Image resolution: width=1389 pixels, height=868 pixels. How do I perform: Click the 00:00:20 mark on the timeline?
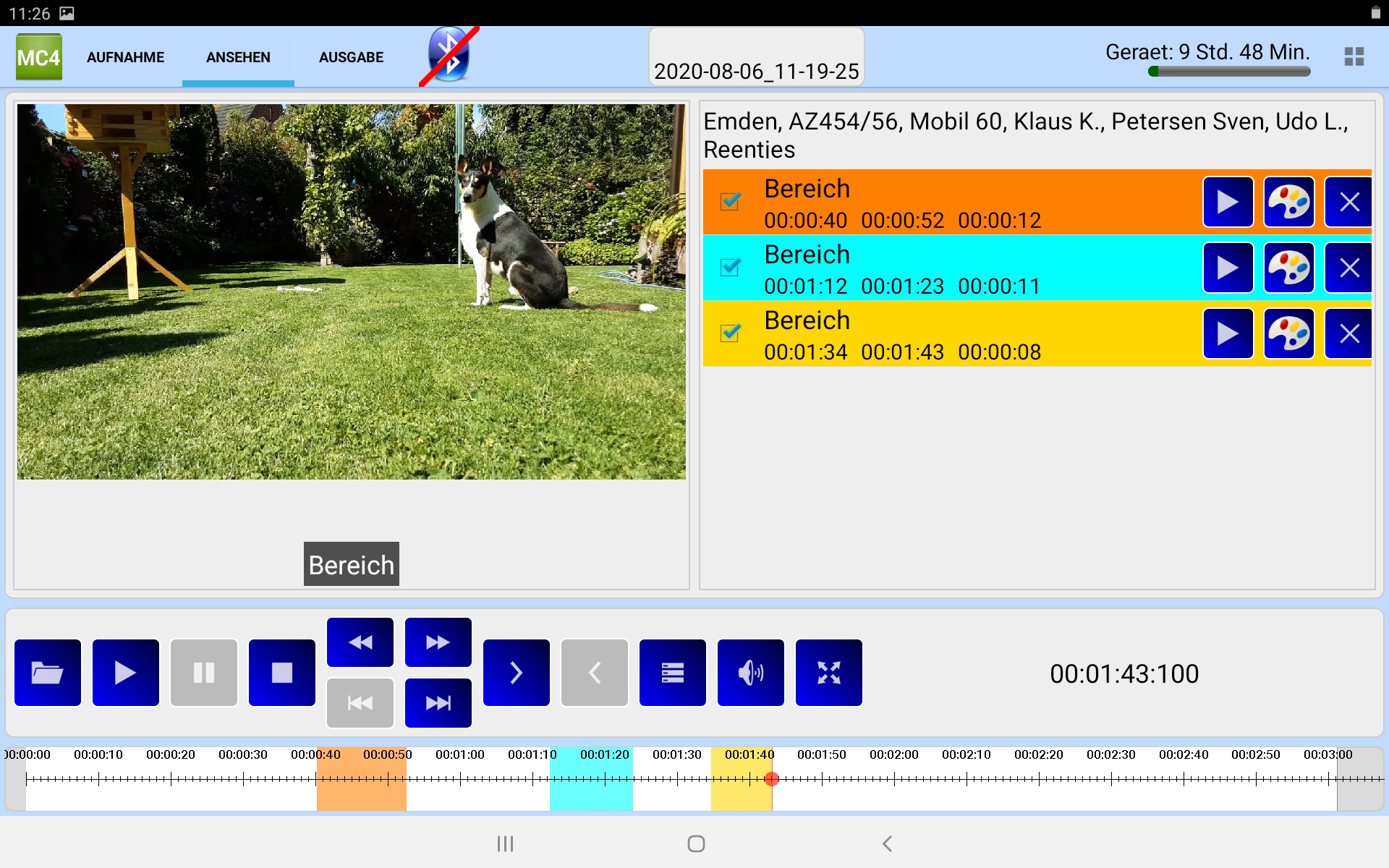[x=171, y=754]
